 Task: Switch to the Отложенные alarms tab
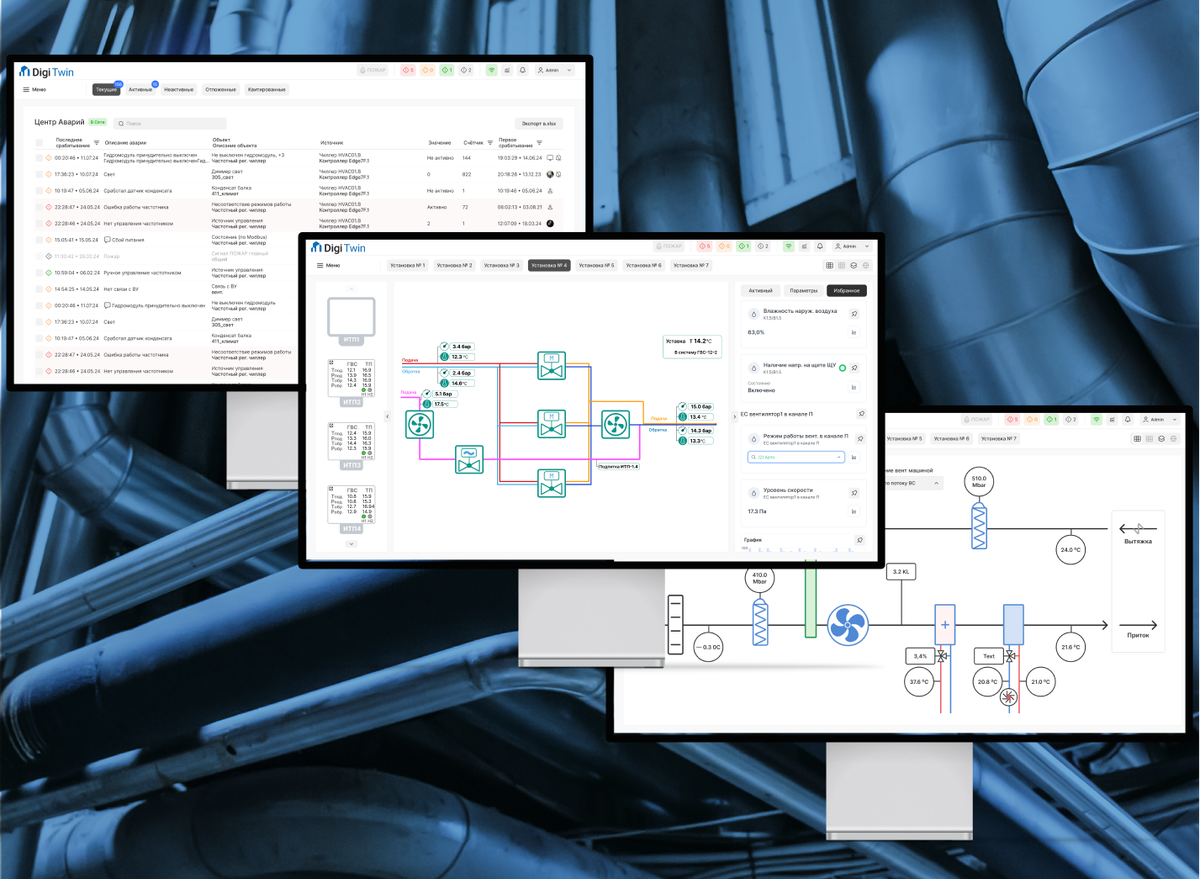coord(221,89)
